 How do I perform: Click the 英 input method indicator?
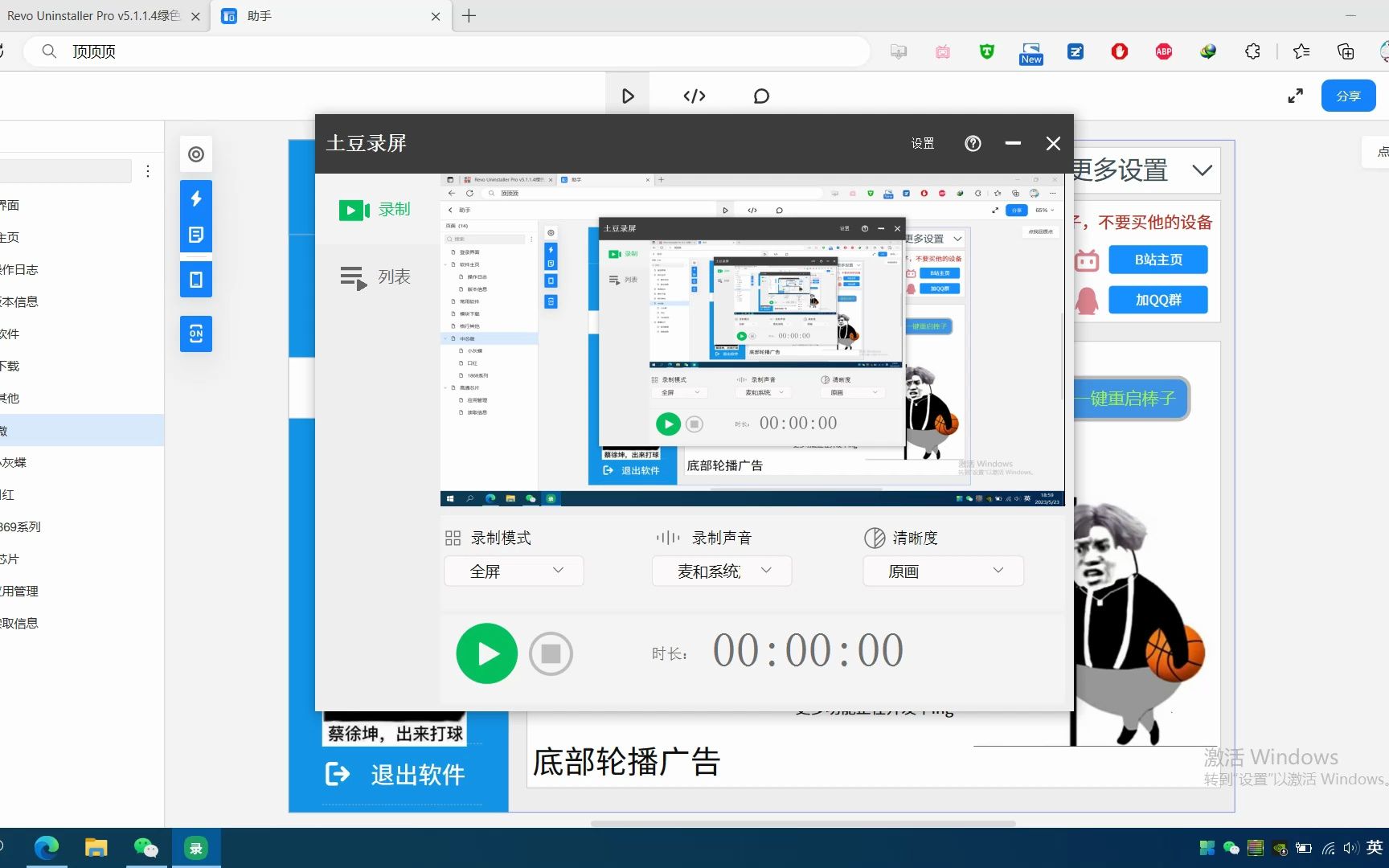[x=1375, y=847]
